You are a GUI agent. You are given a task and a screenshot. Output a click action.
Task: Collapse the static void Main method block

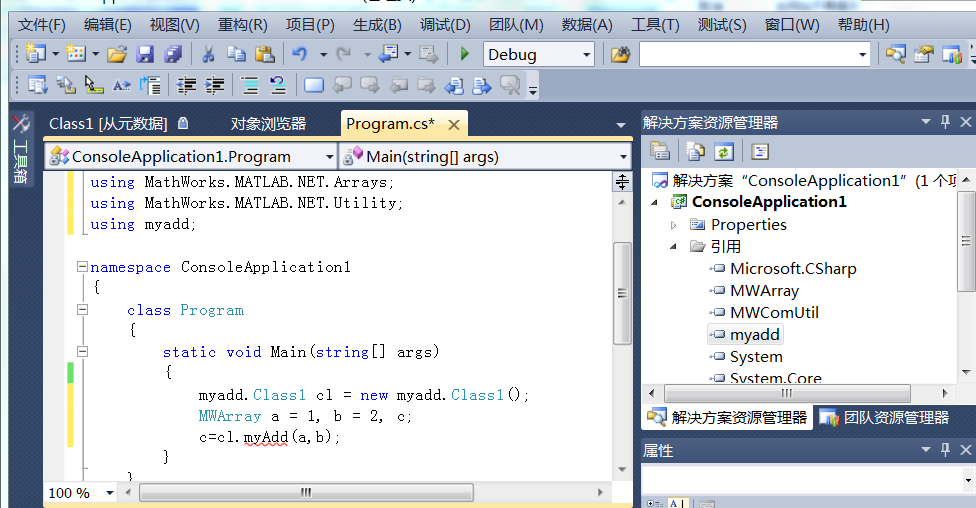[82, 351]
